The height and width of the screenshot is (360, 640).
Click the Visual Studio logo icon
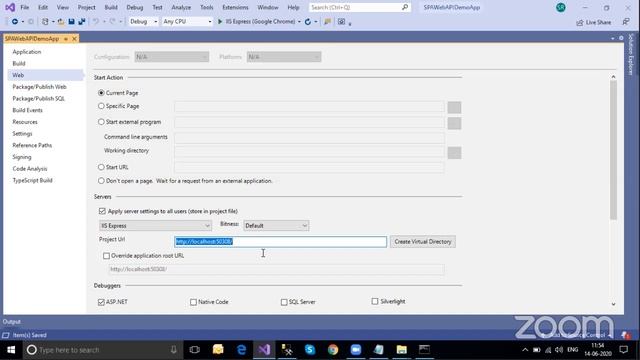pos(10,7)
